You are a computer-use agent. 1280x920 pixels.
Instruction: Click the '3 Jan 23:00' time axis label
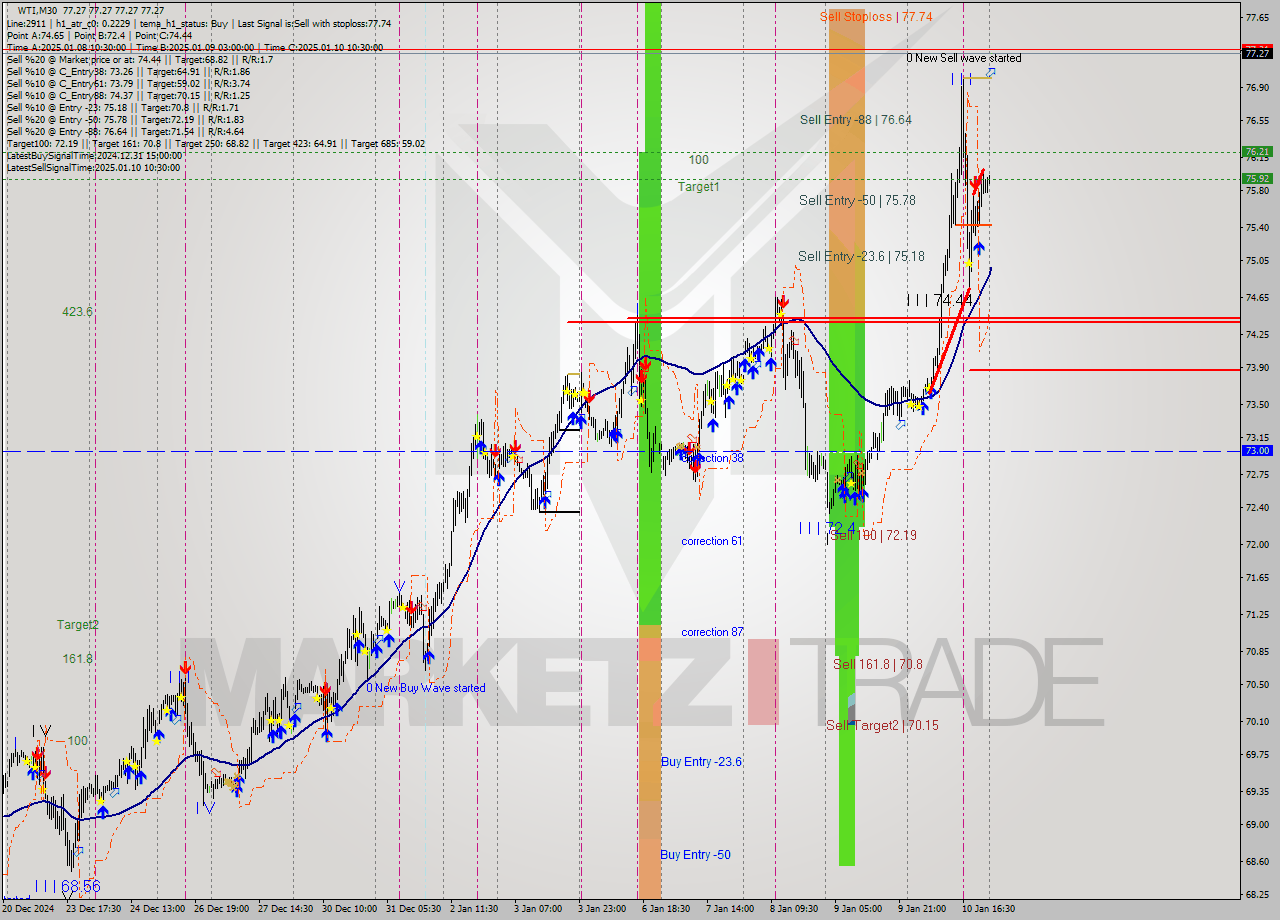(603, 909)
